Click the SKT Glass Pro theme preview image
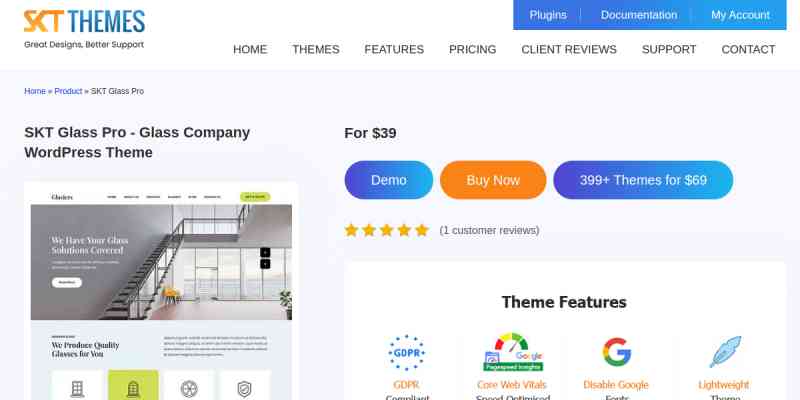Screen dimensions: 800x400 coord(161,291)
